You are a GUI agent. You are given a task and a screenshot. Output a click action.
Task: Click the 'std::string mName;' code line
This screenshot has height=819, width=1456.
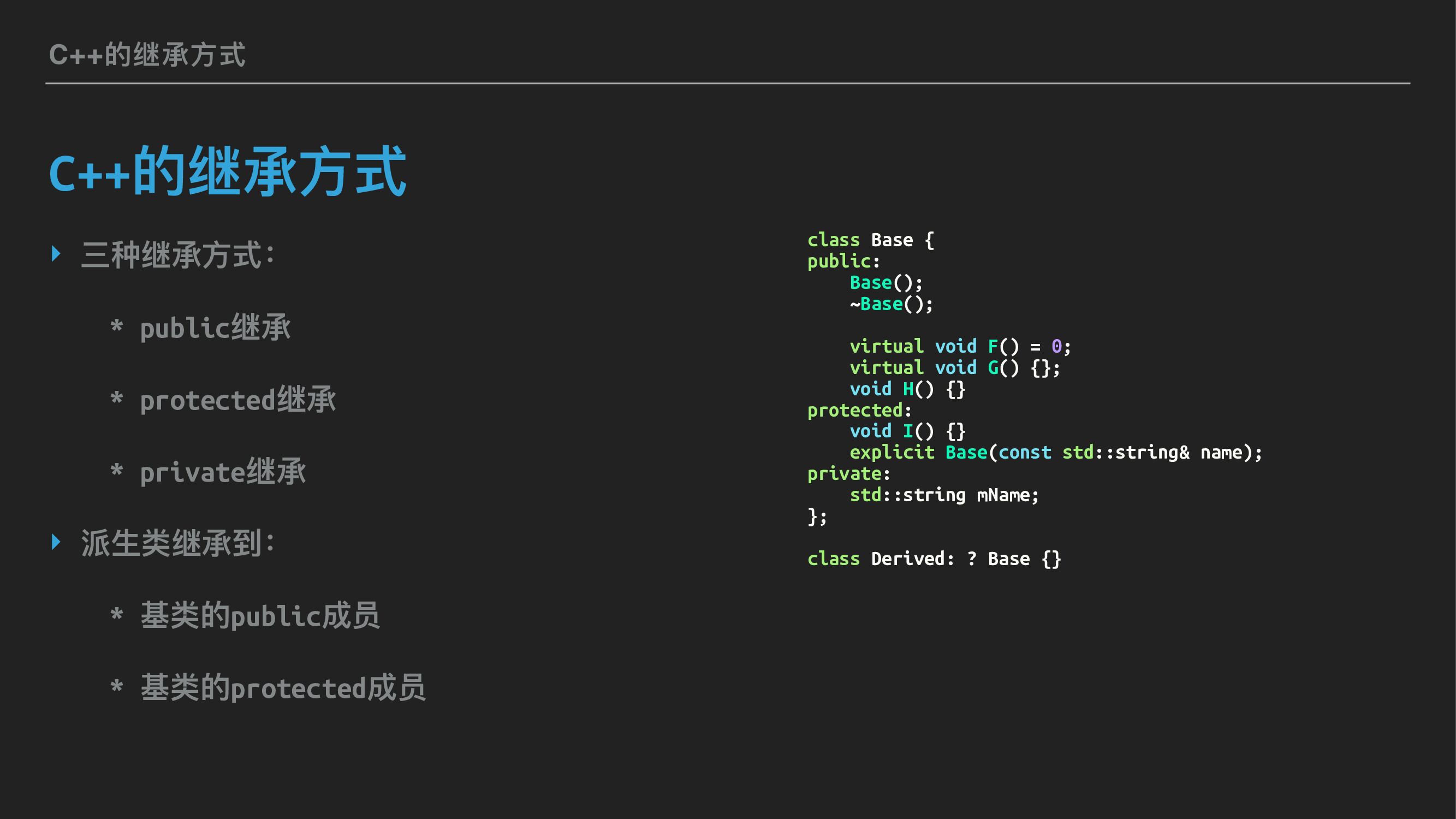(x=944, y=495)
